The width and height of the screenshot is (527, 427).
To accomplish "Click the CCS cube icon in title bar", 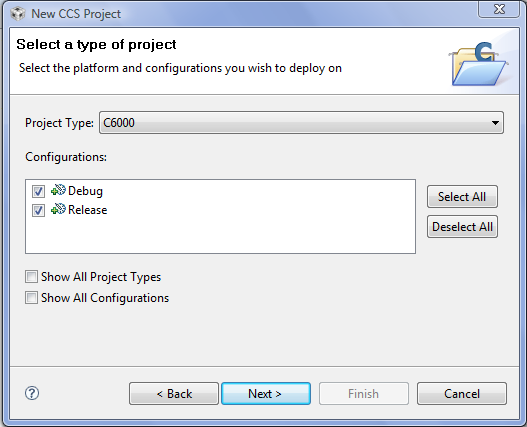I will pyautogui.click(x=18, y=14).
